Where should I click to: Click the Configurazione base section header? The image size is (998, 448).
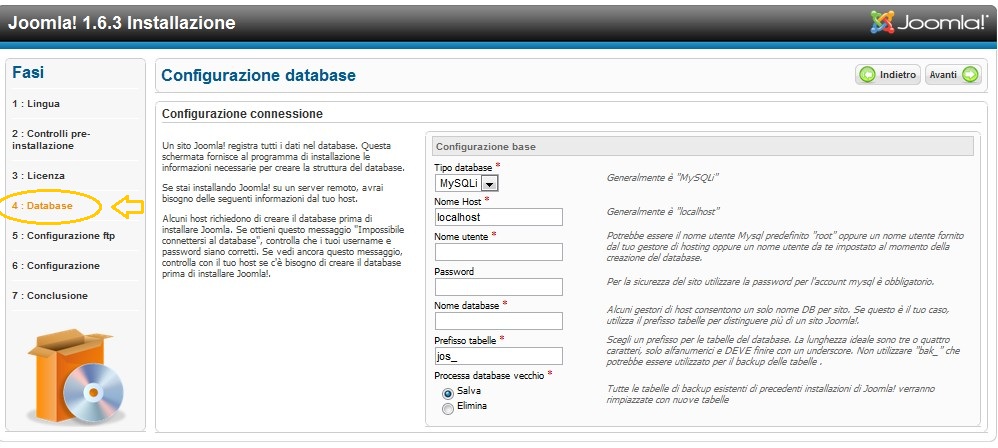703,146
